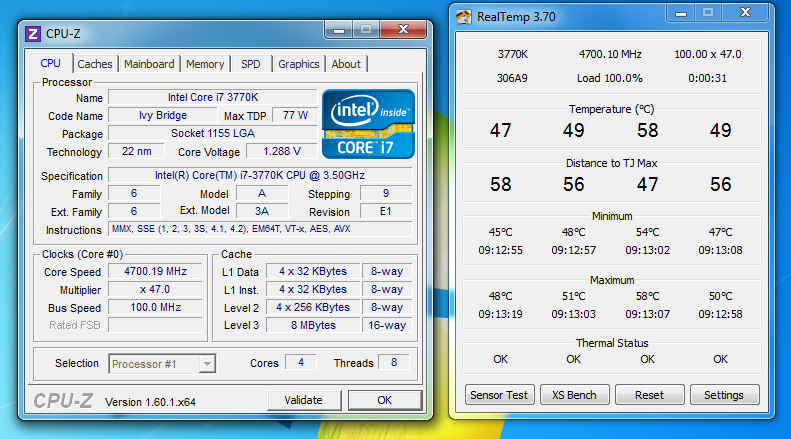The height and width of the screenshot is (439, 791).
Task: Open the Mainboard tab
Action: click(149, 64)
